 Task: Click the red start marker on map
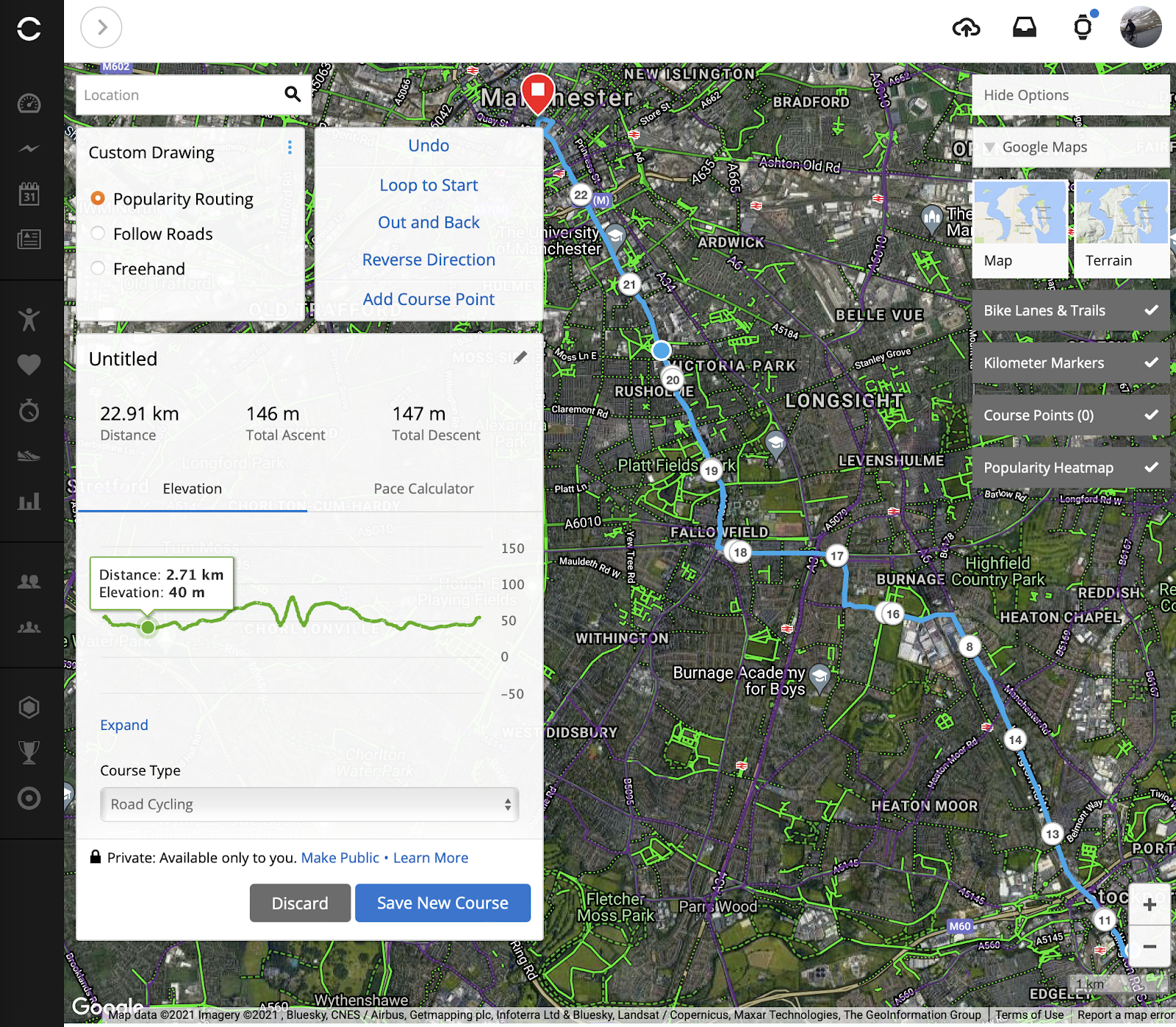[538, 93]
